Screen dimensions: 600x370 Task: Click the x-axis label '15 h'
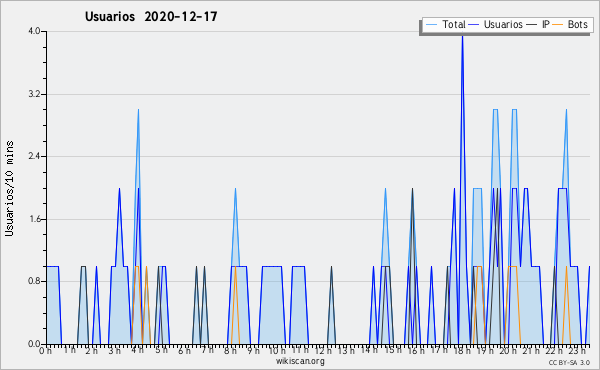tap(393, 351)
